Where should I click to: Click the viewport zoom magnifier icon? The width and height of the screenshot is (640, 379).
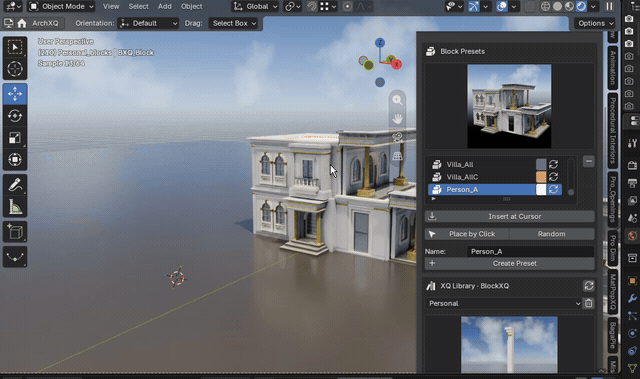click(x=397, y=100)
